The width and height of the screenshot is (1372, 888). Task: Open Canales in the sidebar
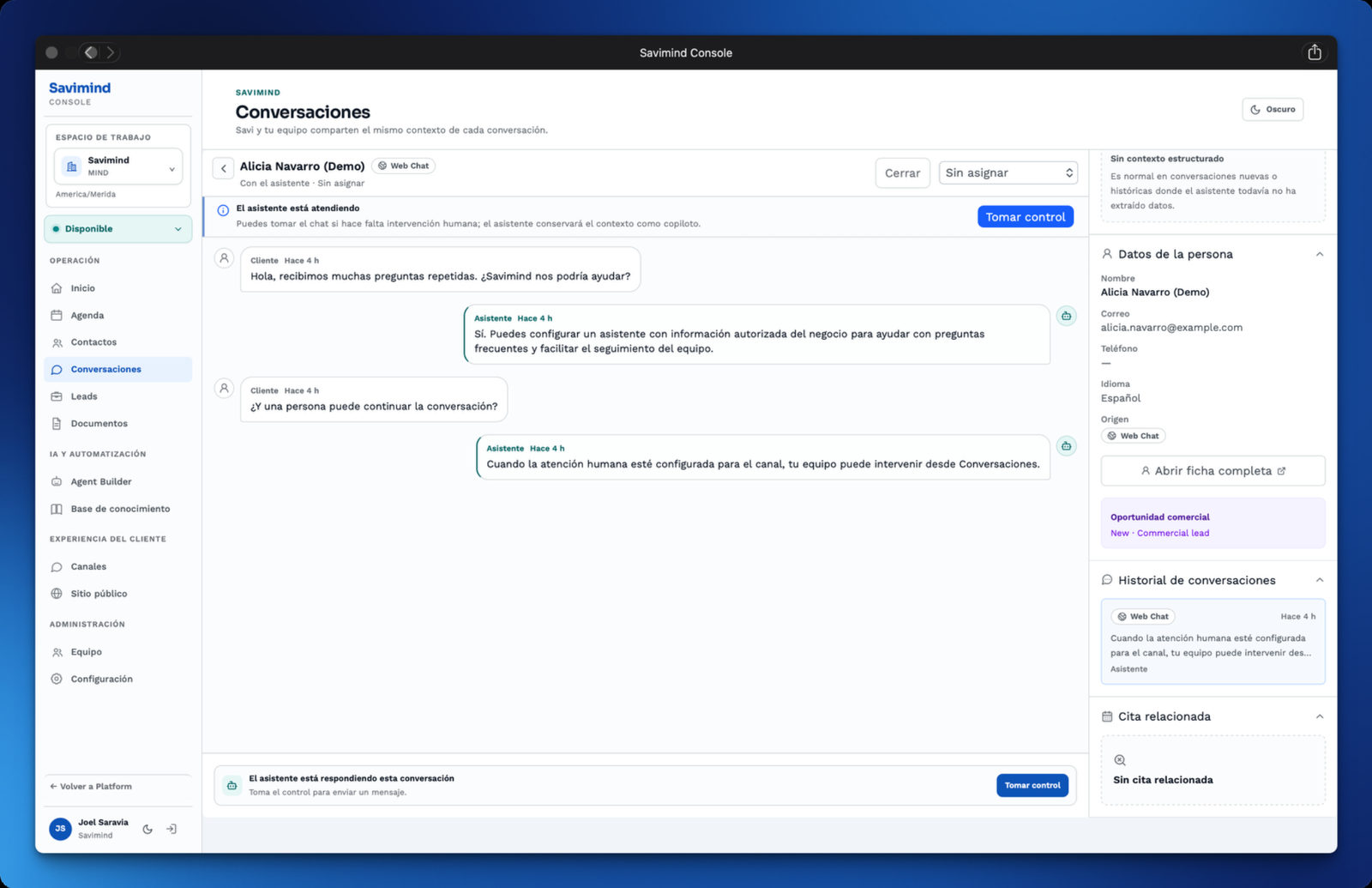point(118,566)
